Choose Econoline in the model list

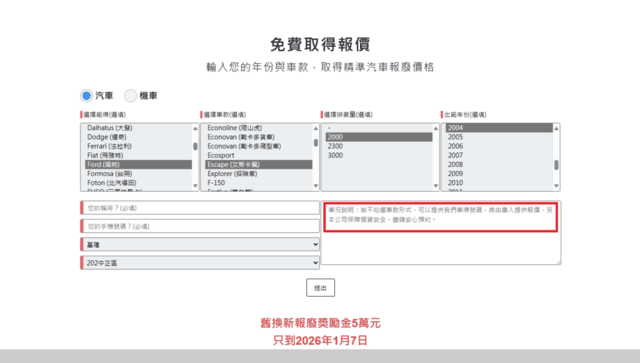258,128
